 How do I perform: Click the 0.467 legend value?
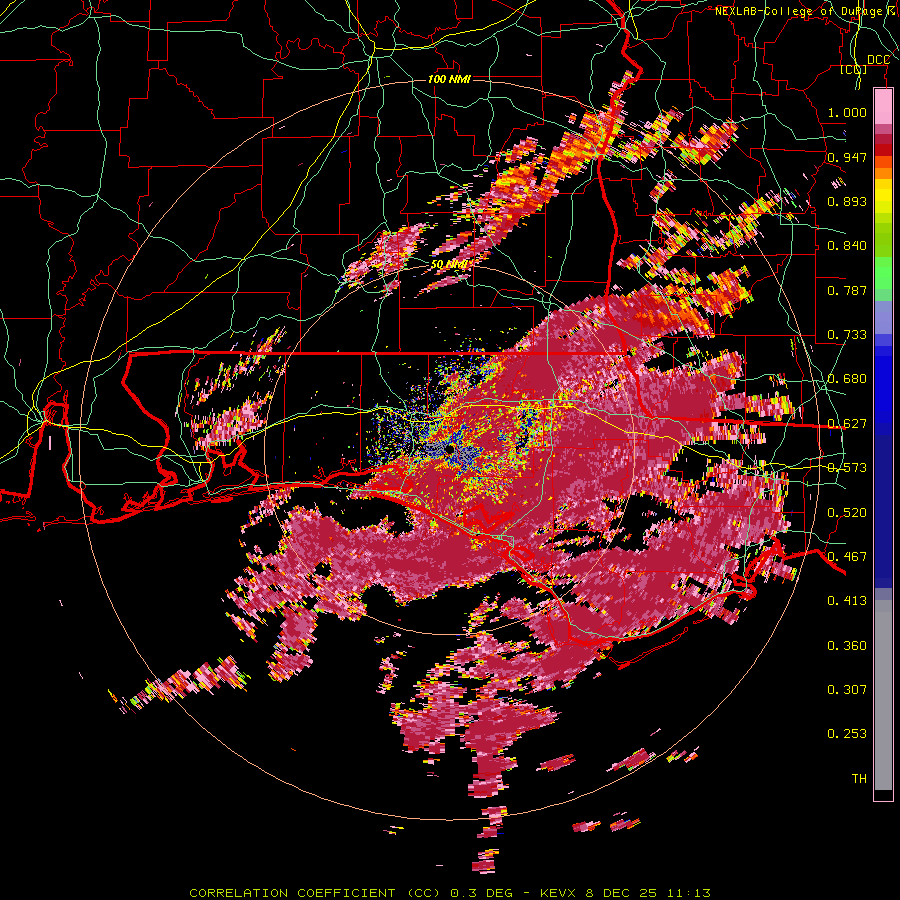[x=847, y=557]
